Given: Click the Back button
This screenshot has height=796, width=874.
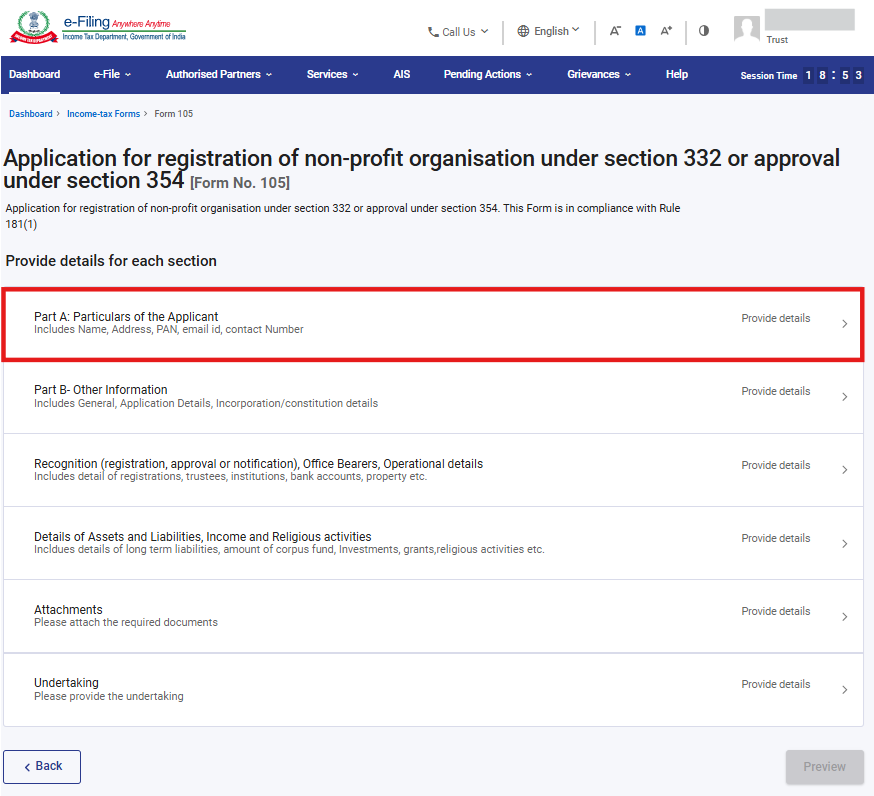Looking at the screenshot, I should coord(42,766).
